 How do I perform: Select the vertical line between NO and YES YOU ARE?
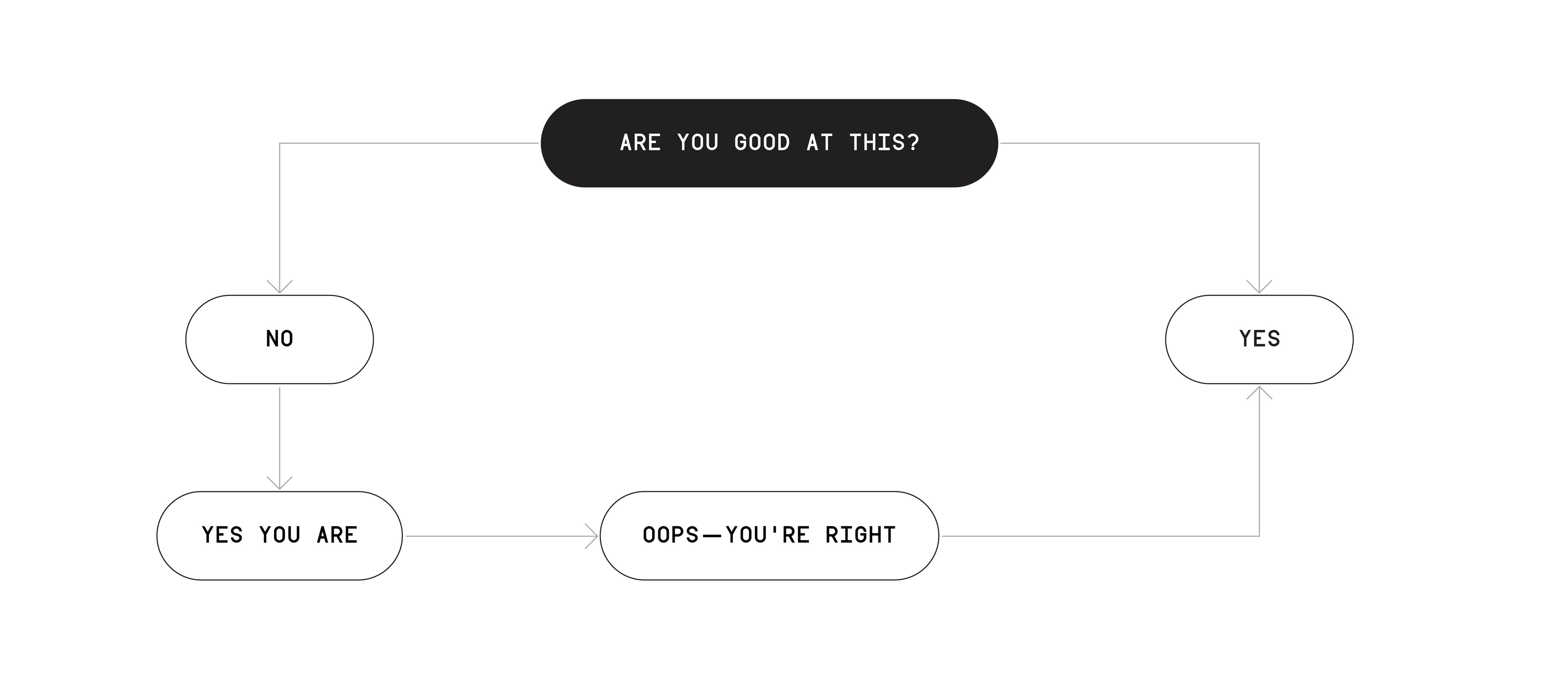pyautogui.click(x=279, y=438)
